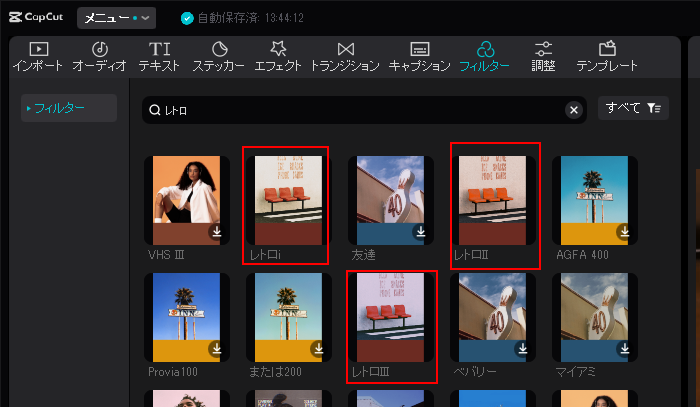This screenshot has width=700, height=407.
Task: Clear the search field with X button
Action: click(x=574, y=110)
